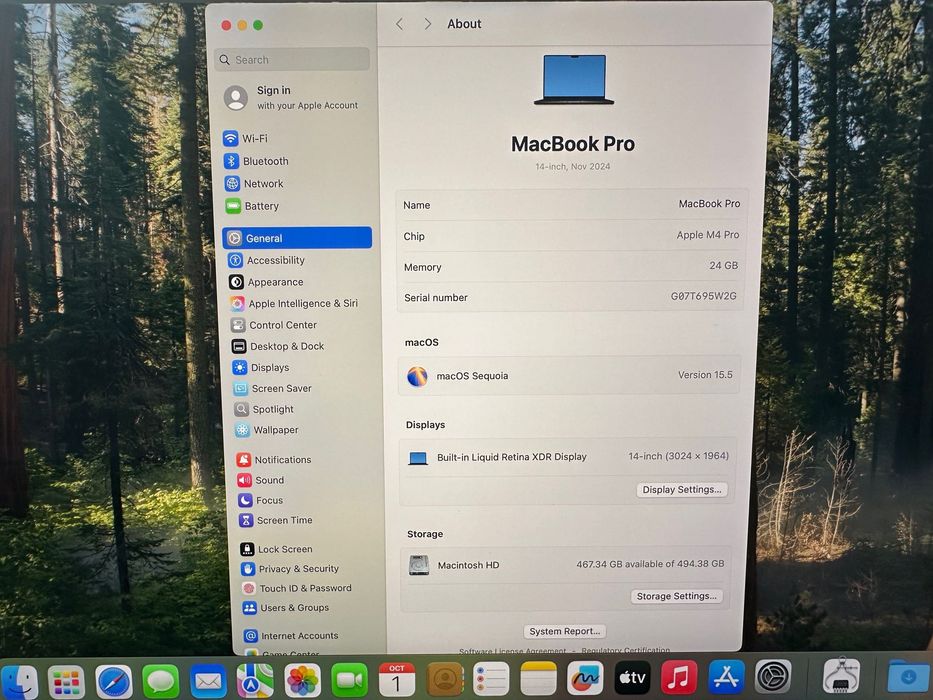Open Reminders from the Dock

491,679
